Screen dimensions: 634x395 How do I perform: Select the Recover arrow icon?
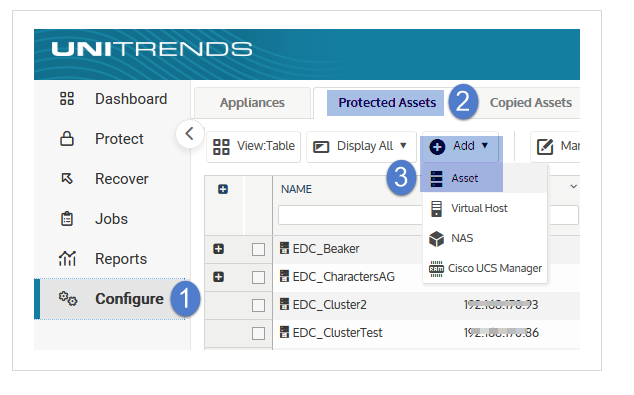[67, 178]
